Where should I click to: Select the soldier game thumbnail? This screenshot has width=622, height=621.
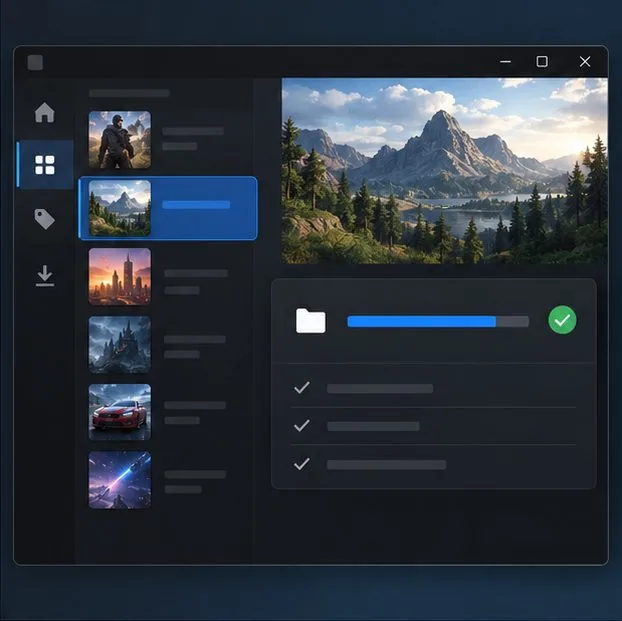[x=120, y=140]
